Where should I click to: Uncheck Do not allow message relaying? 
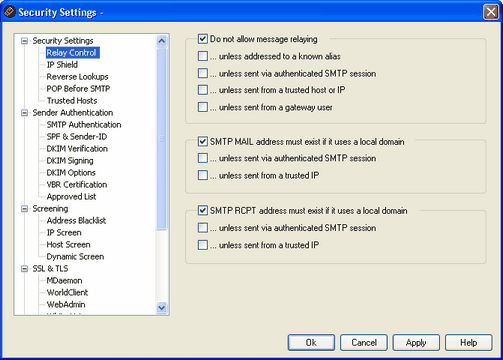pyautogui.click(x=203, y=39)
